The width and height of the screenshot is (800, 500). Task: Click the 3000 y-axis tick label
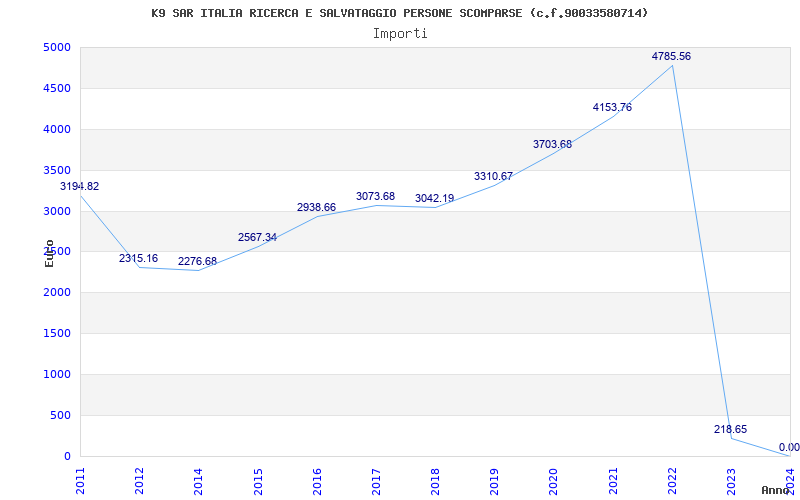57,211
